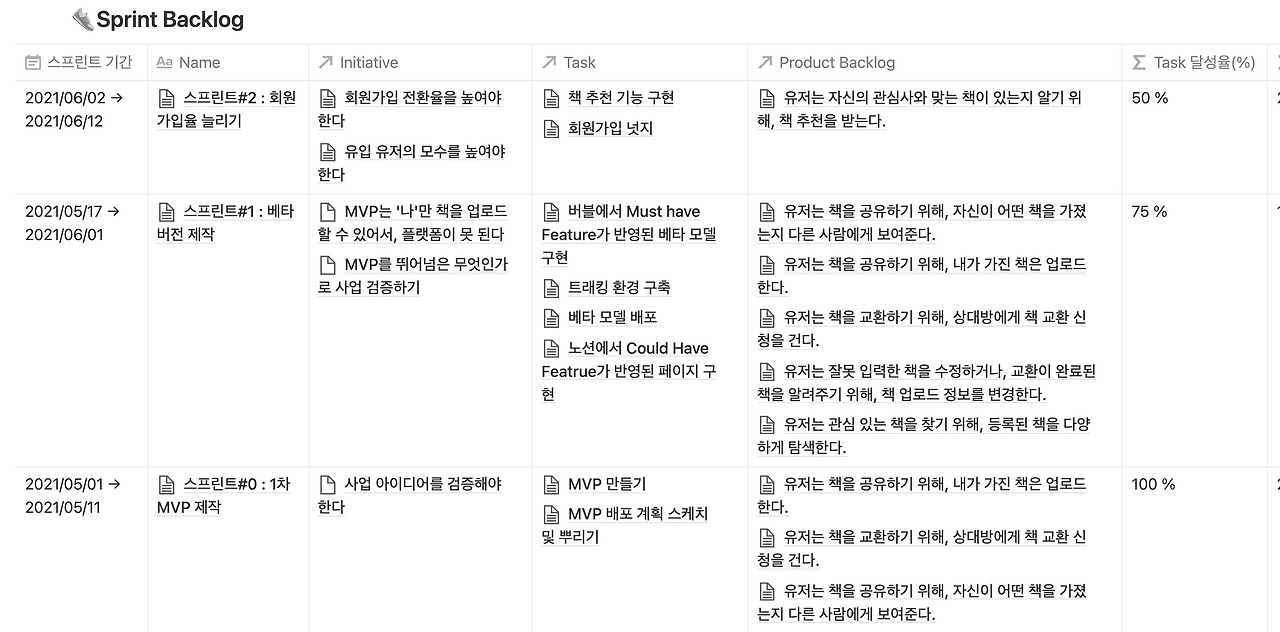Open the MVP 만들기 task page

607,484
